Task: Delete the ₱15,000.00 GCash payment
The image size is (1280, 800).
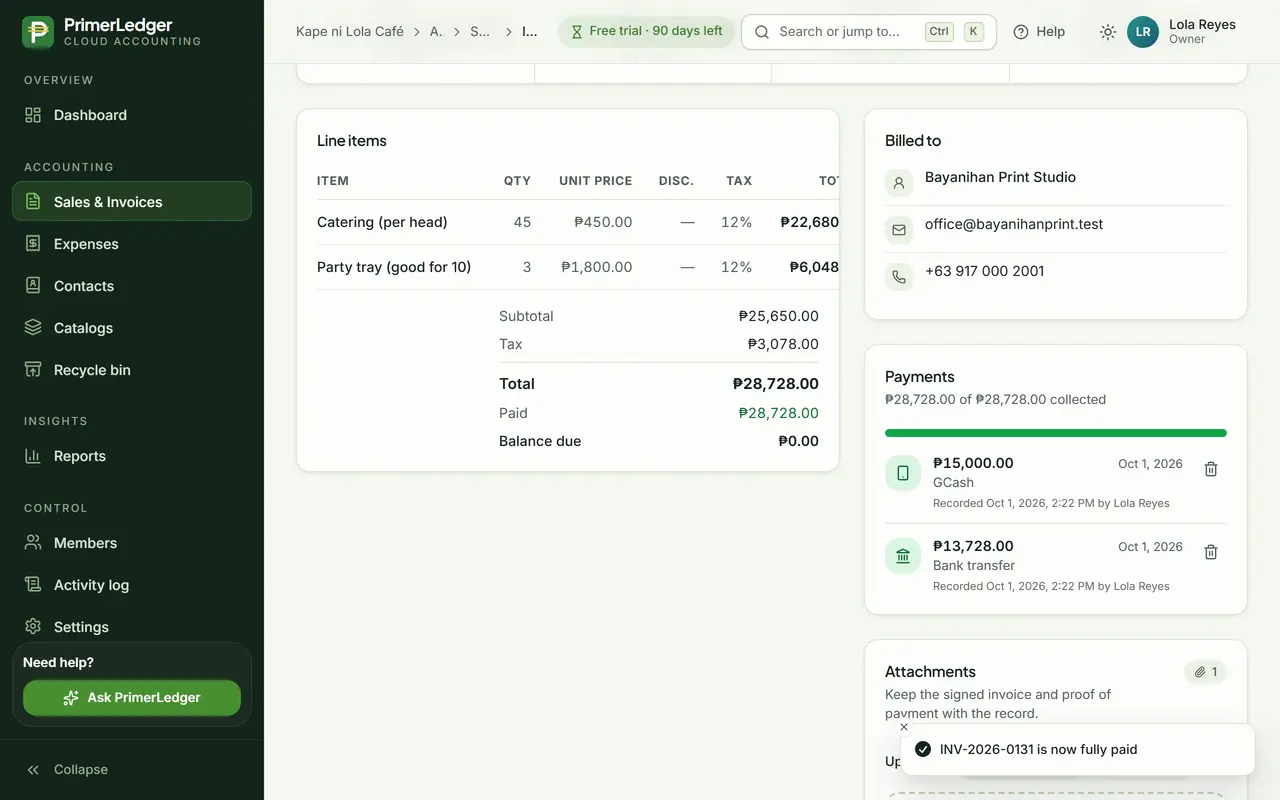Action: [x=1211, y=469]
